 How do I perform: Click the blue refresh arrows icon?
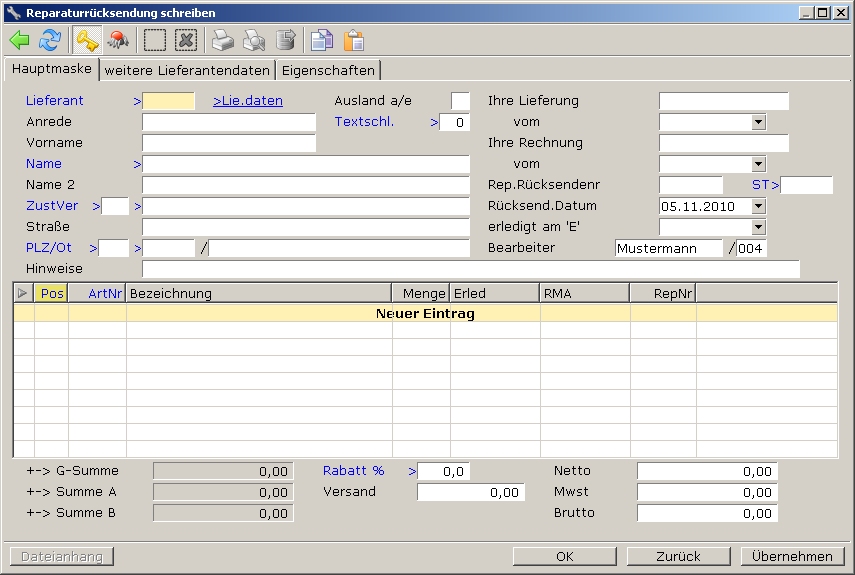point(49,40)
